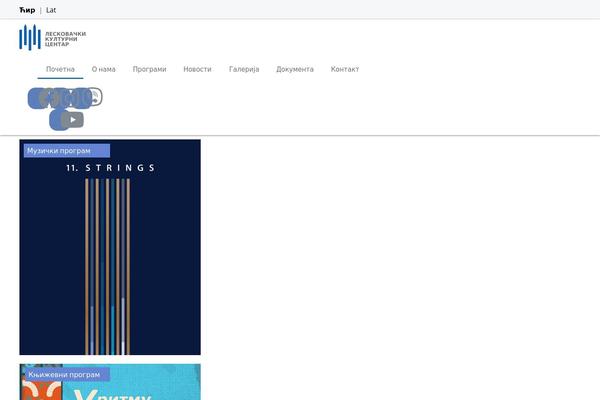
Task: Open the Галерија page
Action: tap(244, 70)
